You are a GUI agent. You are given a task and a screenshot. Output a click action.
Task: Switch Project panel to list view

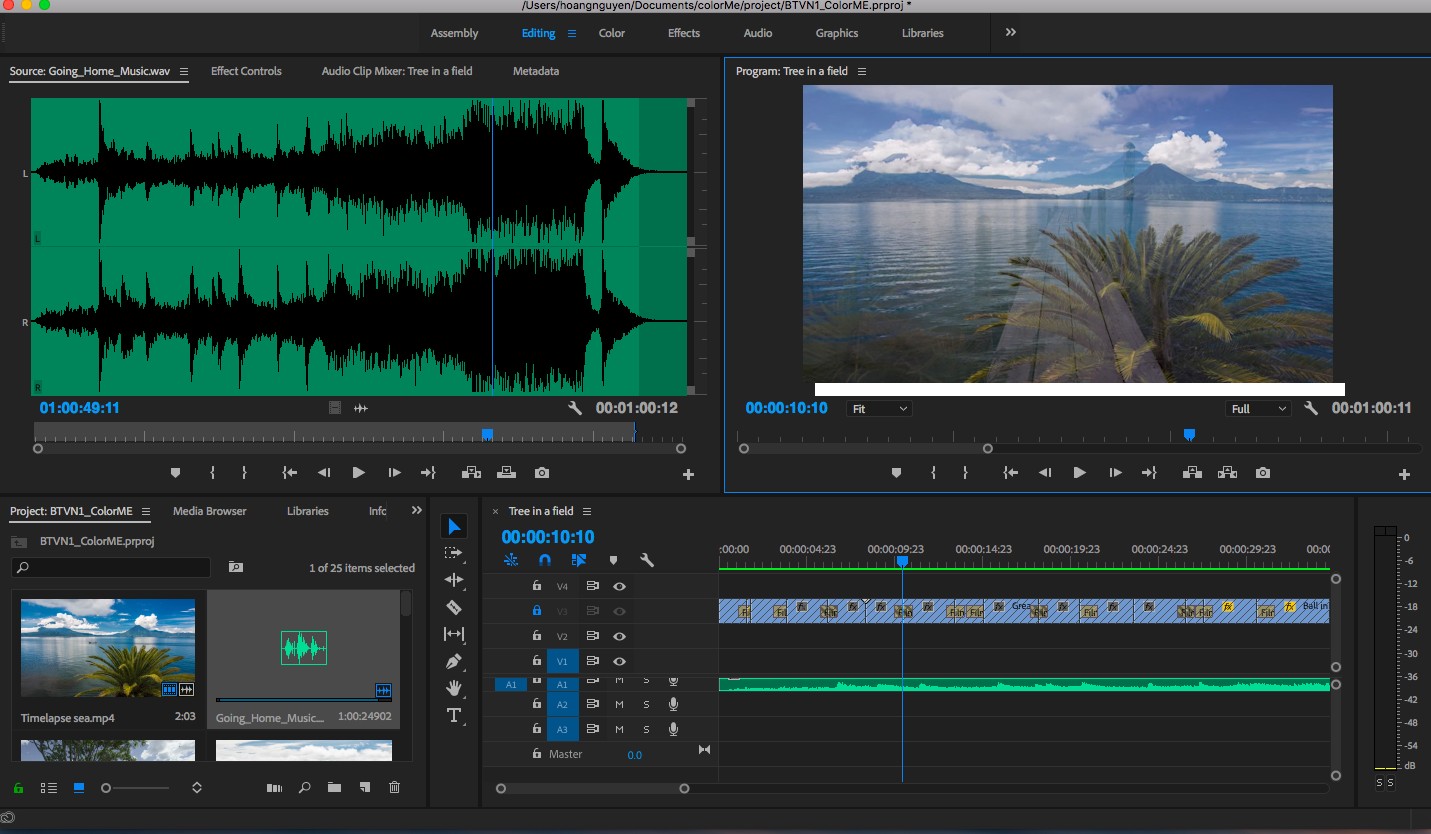pos(48,788)
